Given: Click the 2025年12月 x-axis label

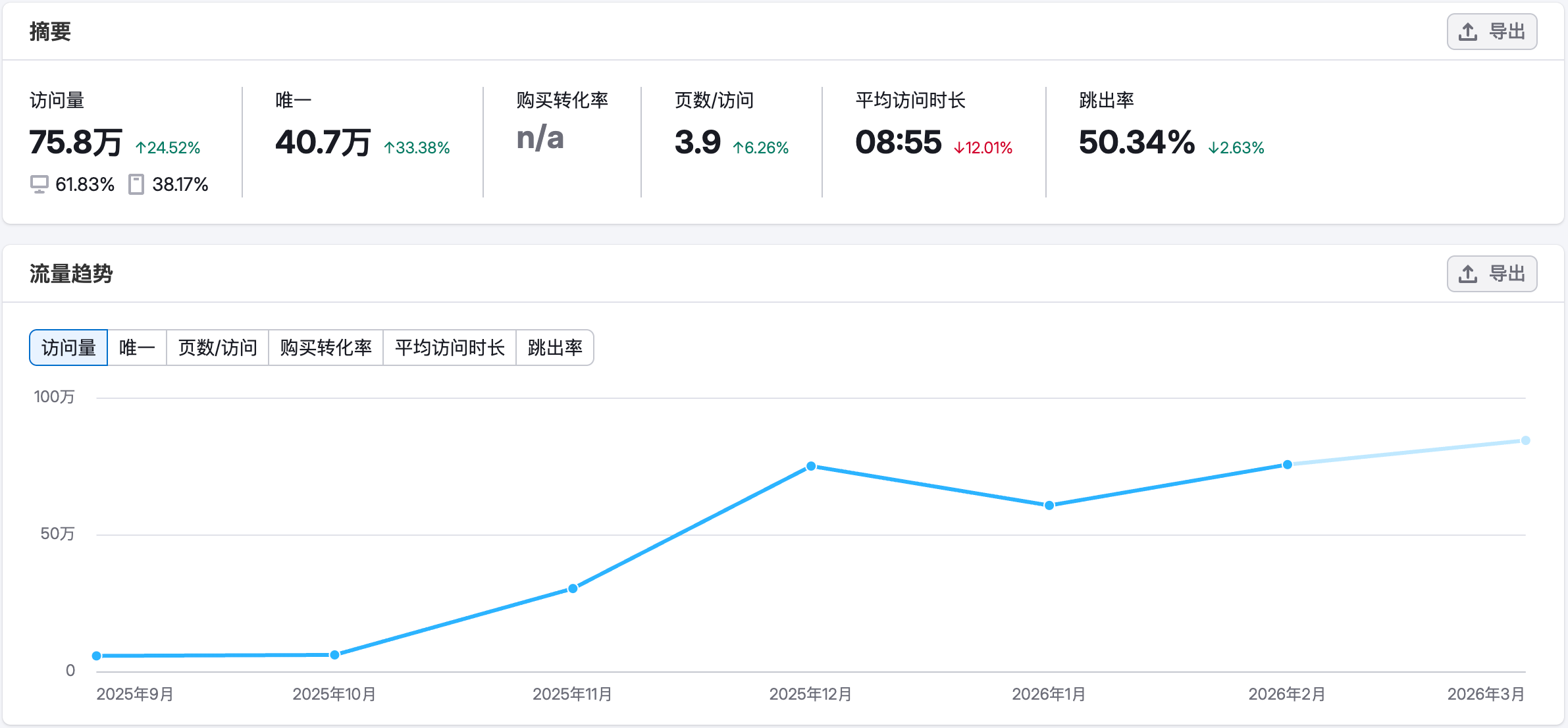Looking at the screenshot, I should click(x=811, y=694).
